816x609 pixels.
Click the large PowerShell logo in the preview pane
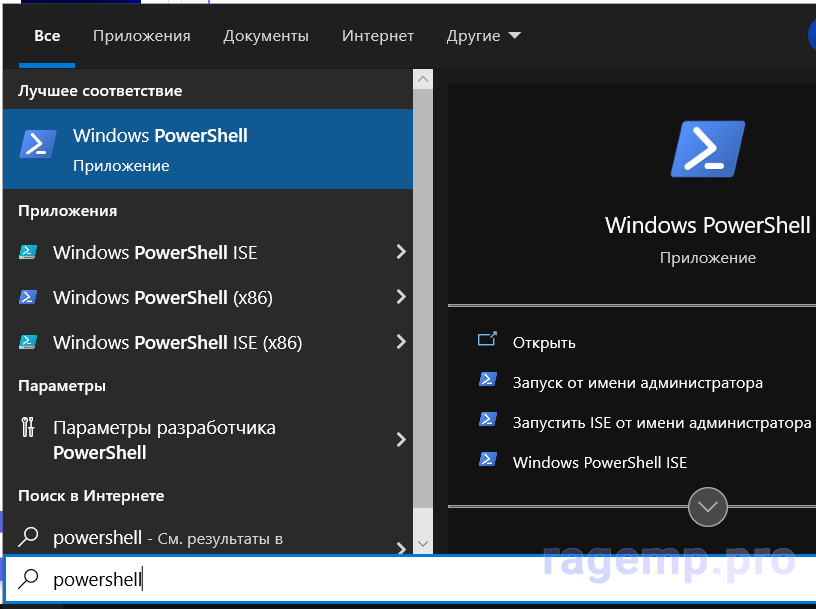tap(707, 149)
